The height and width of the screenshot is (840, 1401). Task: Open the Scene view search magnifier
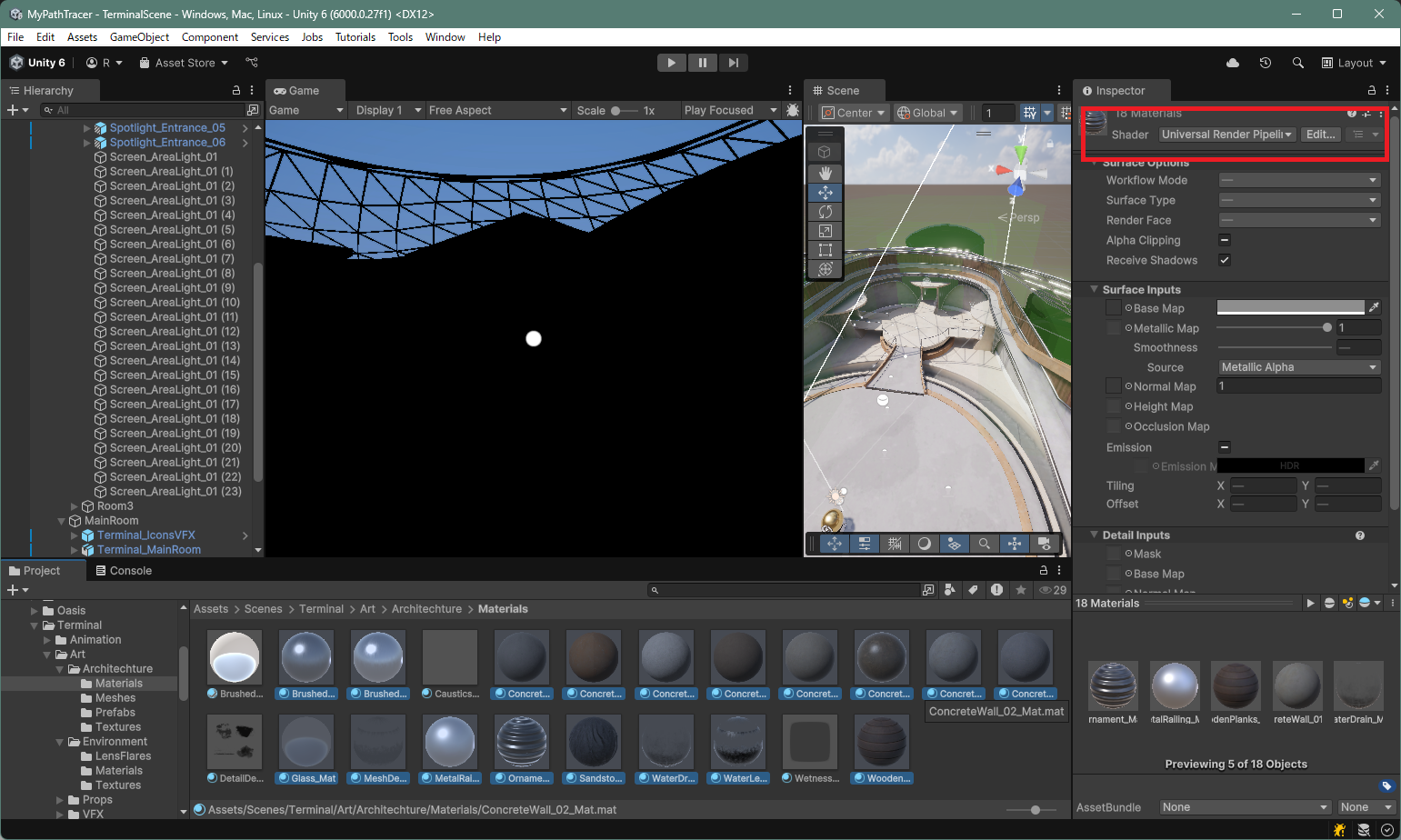point(985,544)
